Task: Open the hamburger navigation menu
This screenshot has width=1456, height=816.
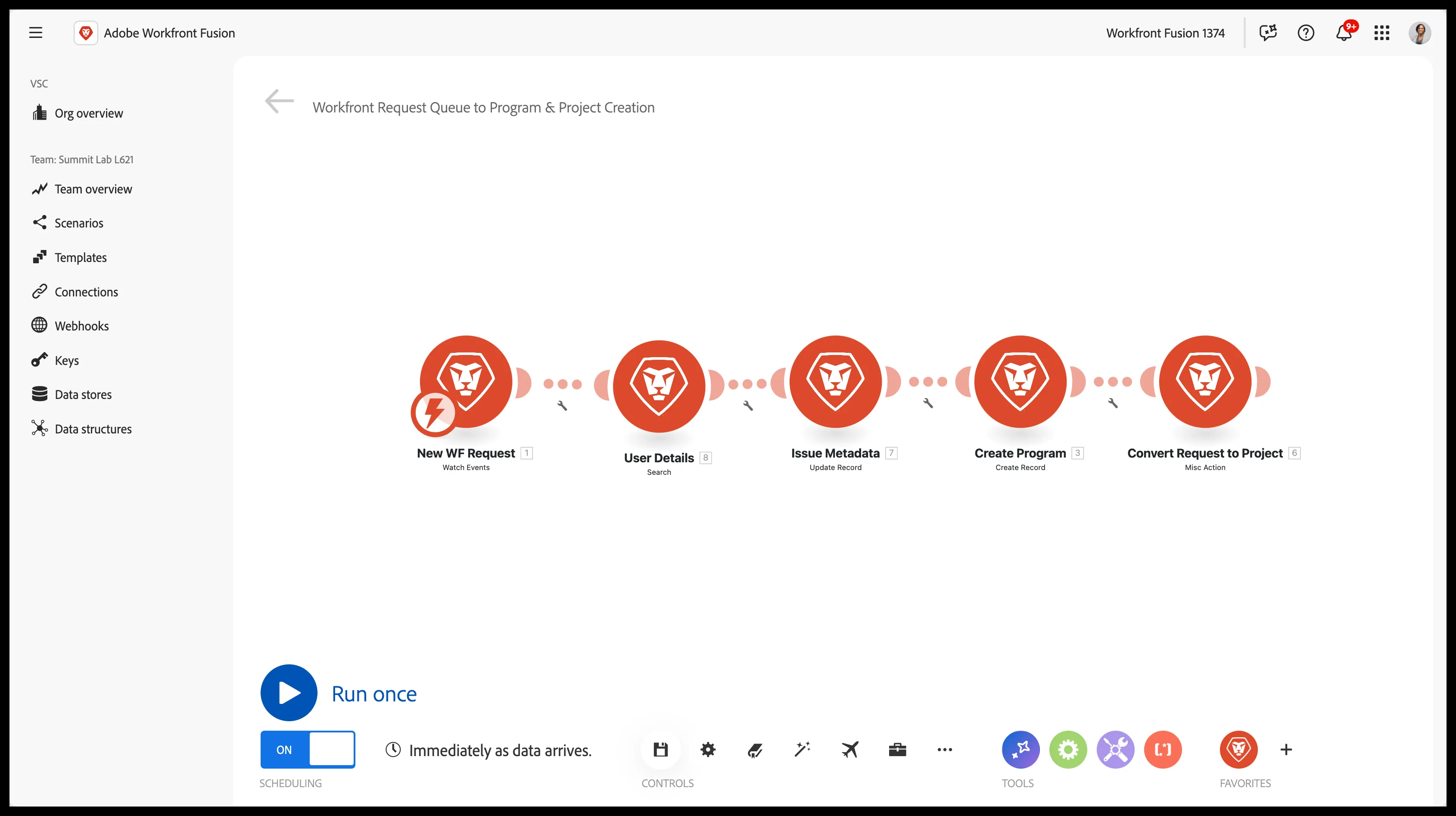Action: tap(36, 33)
